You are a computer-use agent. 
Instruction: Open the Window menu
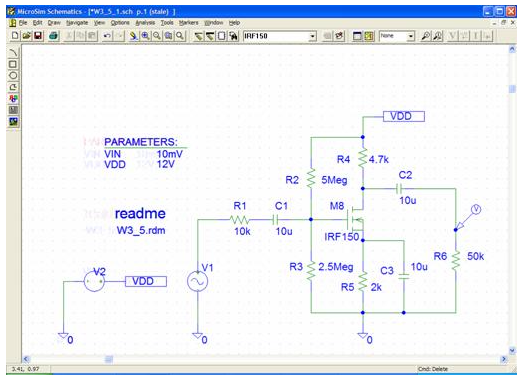214,23
